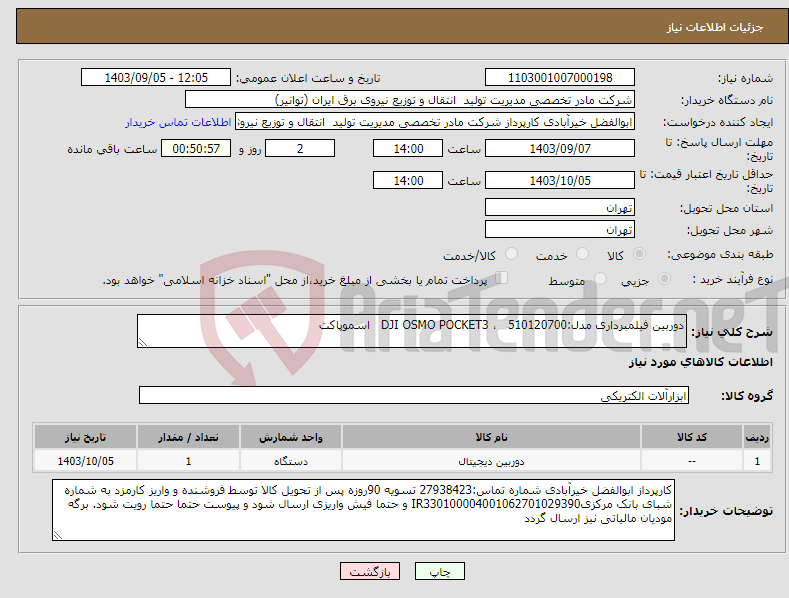Viewport: 789px width, 598px height.
Task: Select the کالا/خدمت radio button
Action: [511, 254]
